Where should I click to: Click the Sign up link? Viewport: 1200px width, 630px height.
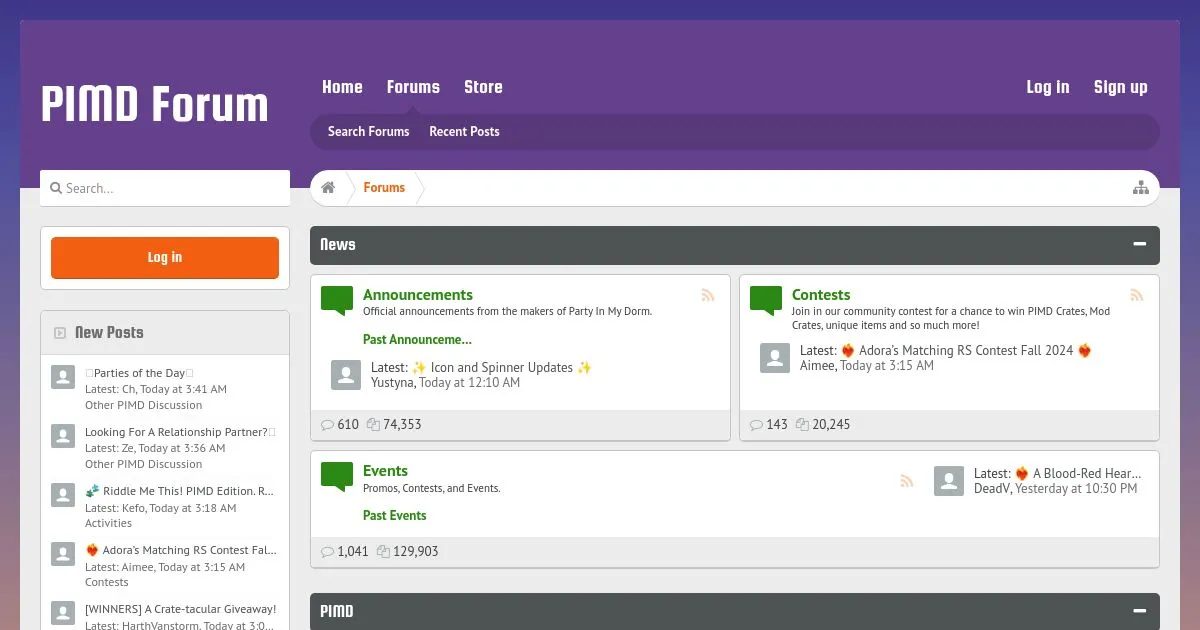click(x=1120, y=87)
